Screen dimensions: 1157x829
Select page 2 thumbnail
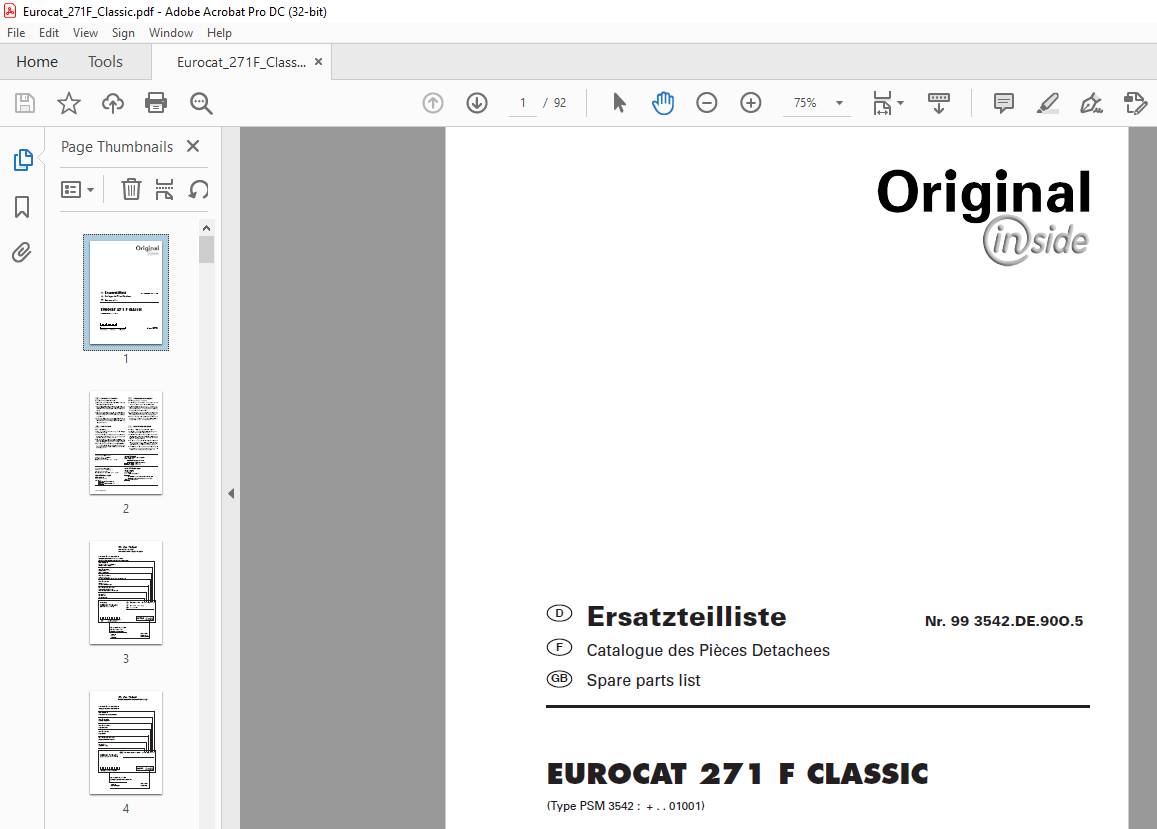(x=126, y=443)
